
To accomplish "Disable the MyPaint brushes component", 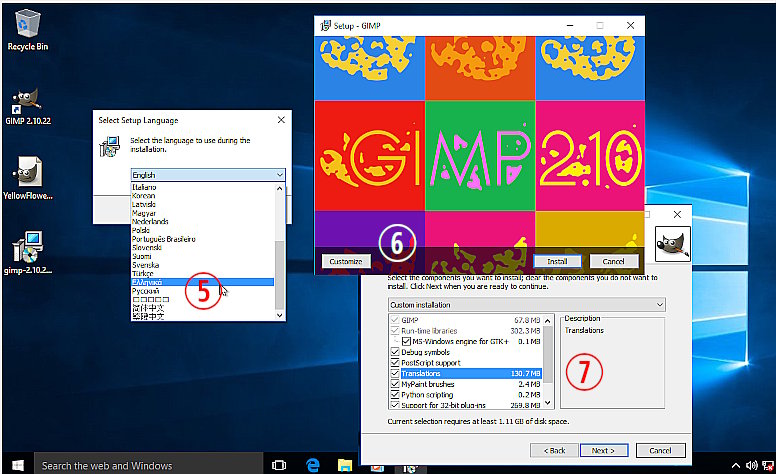I will pos(394,383).
